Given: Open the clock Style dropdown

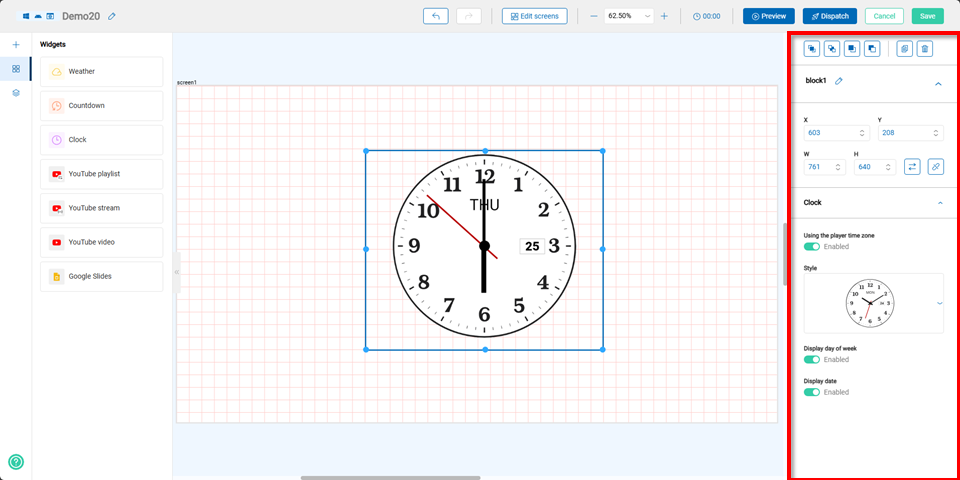Looking at the screenshot, I should [x=939, y=303].
